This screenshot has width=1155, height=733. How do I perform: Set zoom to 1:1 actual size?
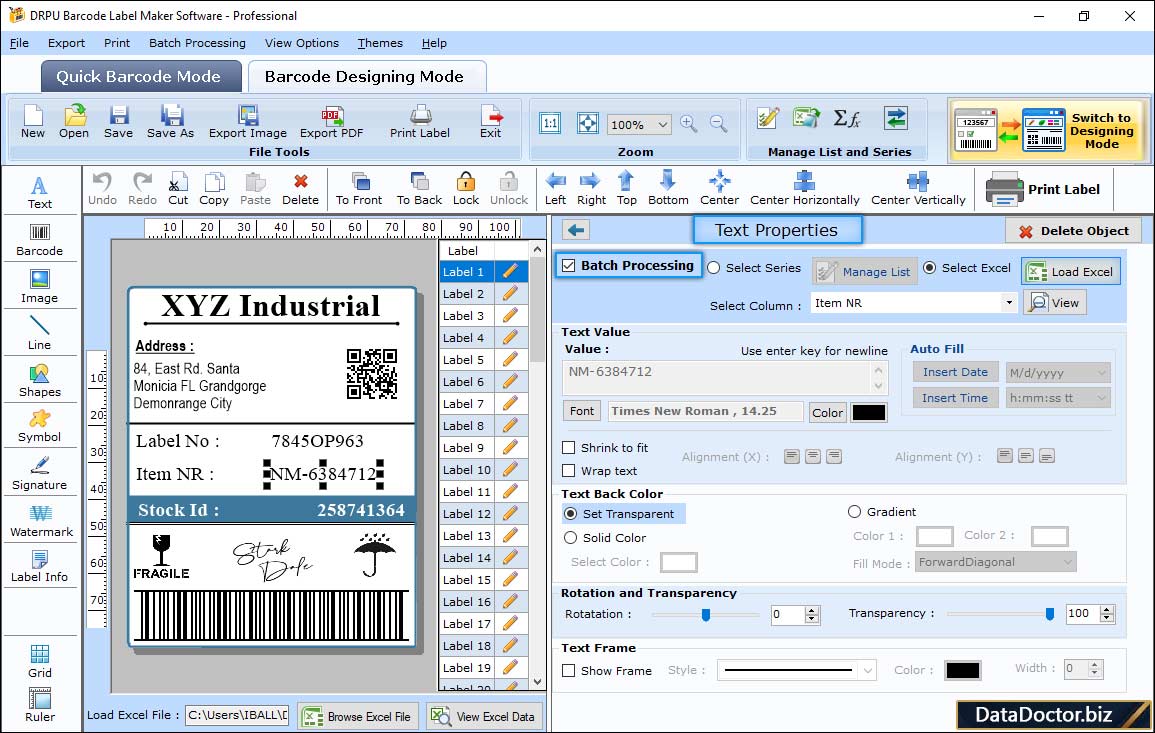550,124
